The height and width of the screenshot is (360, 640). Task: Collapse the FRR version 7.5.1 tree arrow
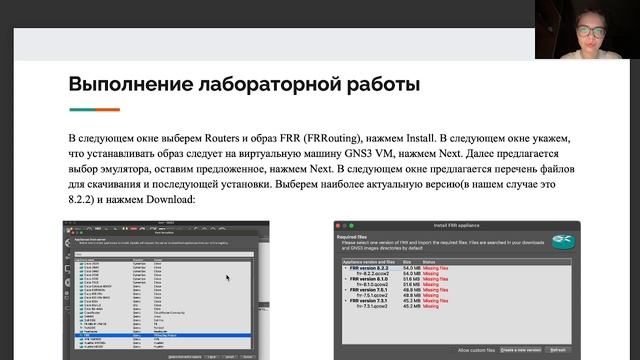[346, 290]
